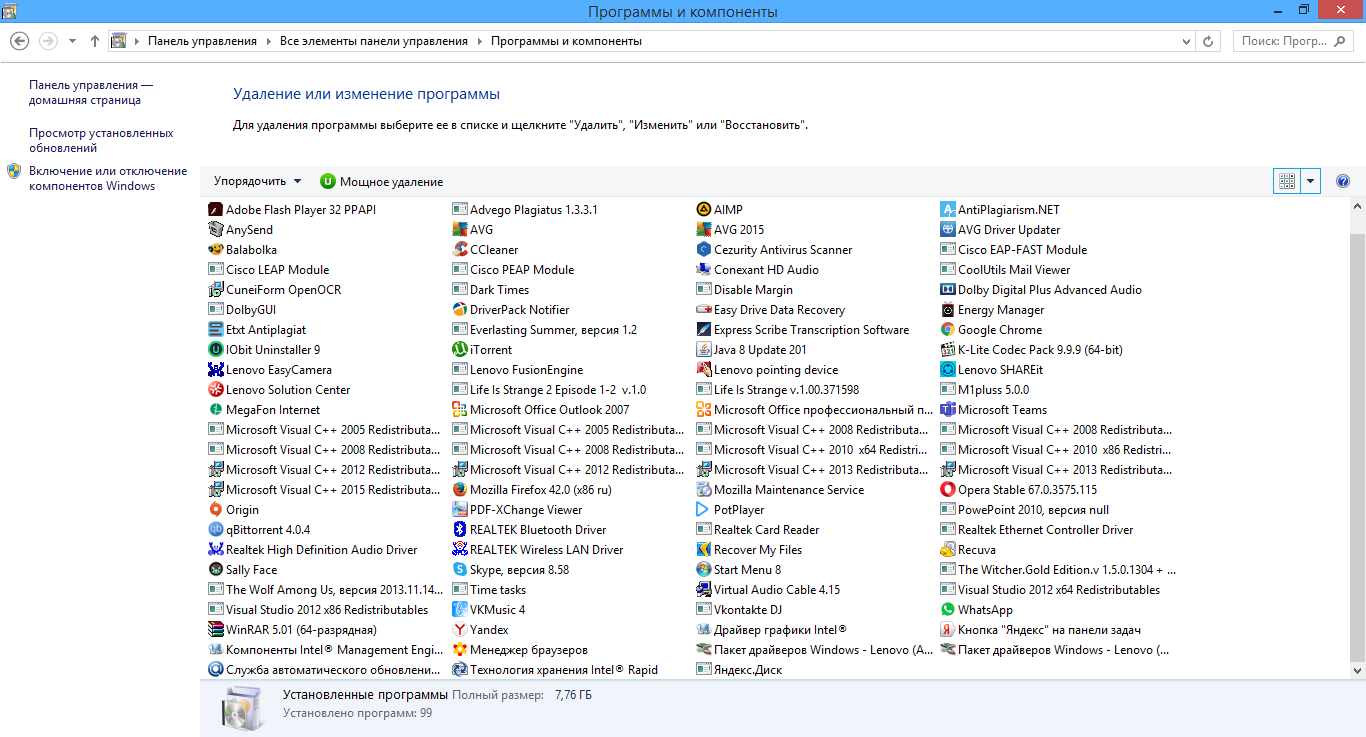
Task: Click the search field Поиск: Прогр...
Action: coord(1293,41)
